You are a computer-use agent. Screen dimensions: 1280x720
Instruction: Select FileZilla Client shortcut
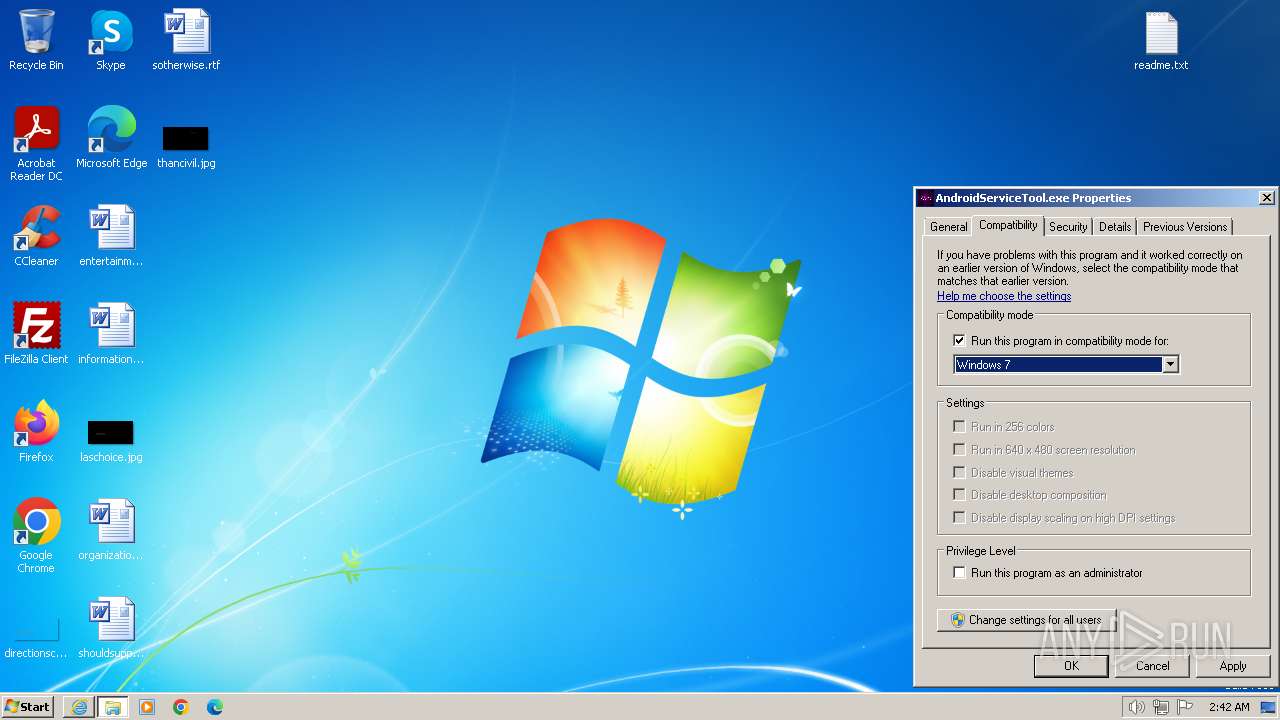pyautogui.click(x=36, y=334)
